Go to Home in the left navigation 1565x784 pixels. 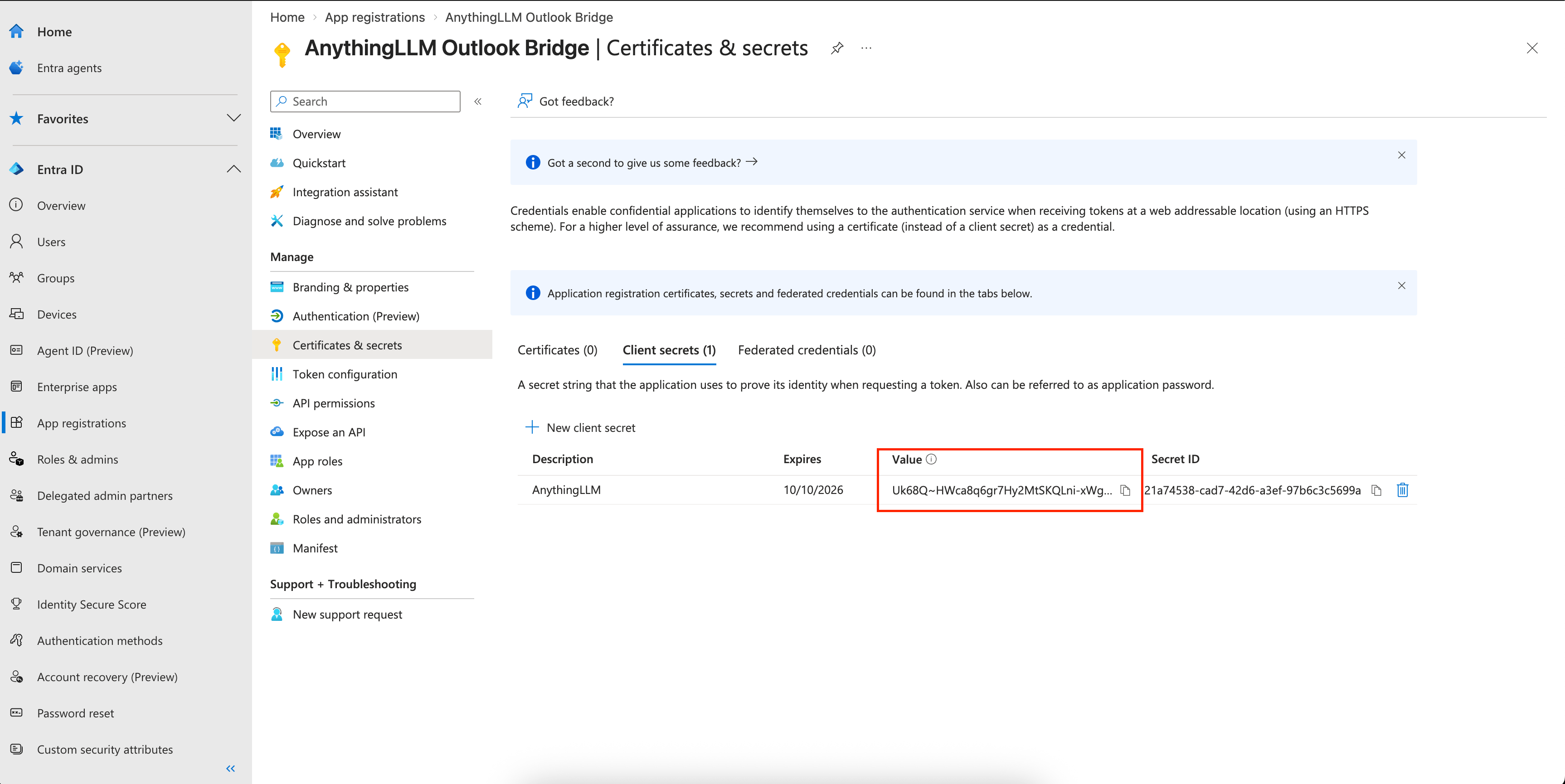54,31
